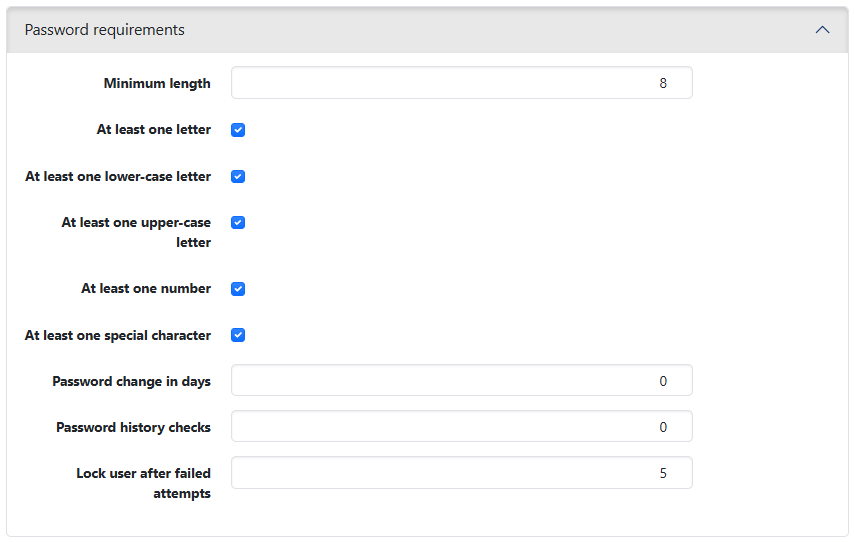855x542 pixels.
Task: Untick the At least one number checkbox
Action: [x=238, y=289]
